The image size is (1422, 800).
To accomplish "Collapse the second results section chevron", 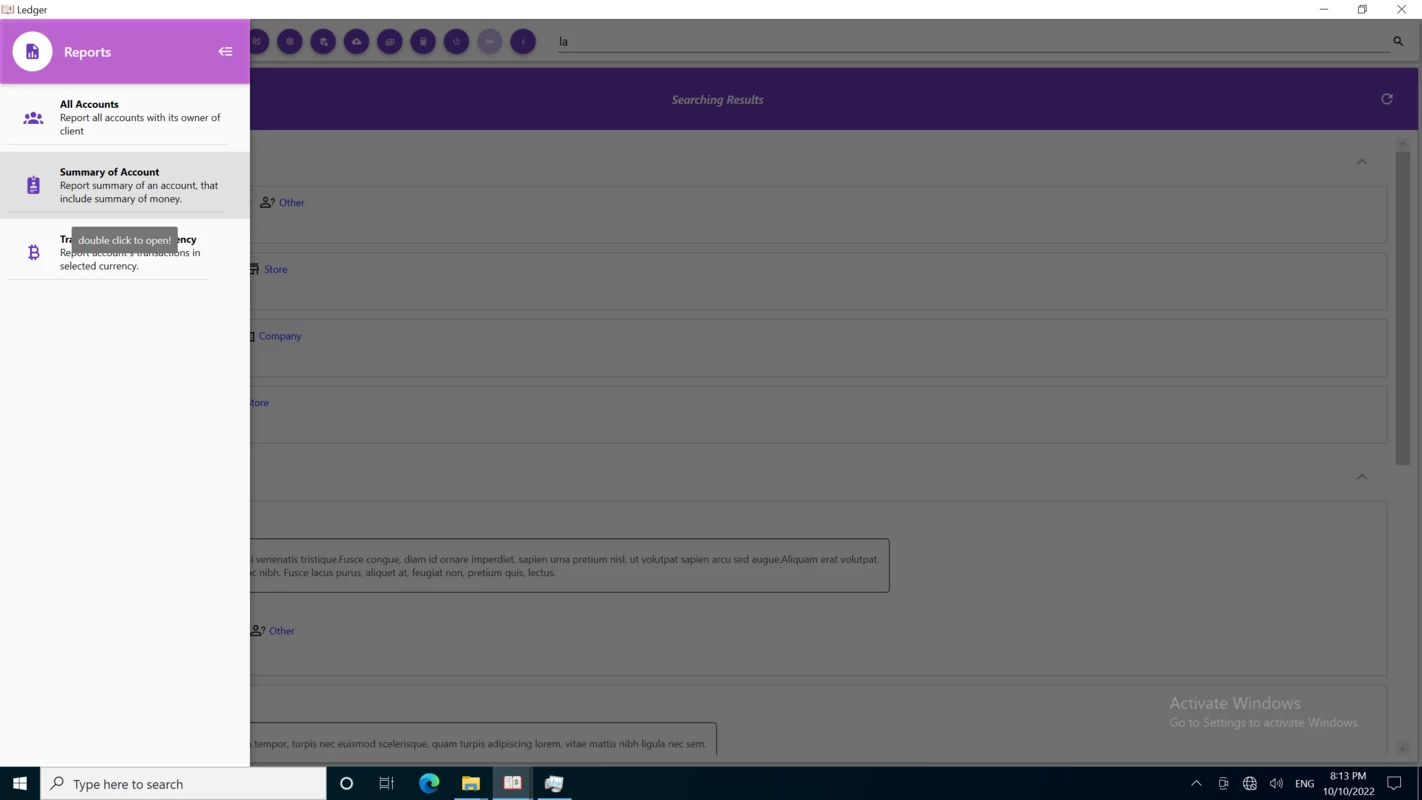I will pos(1361,477).
